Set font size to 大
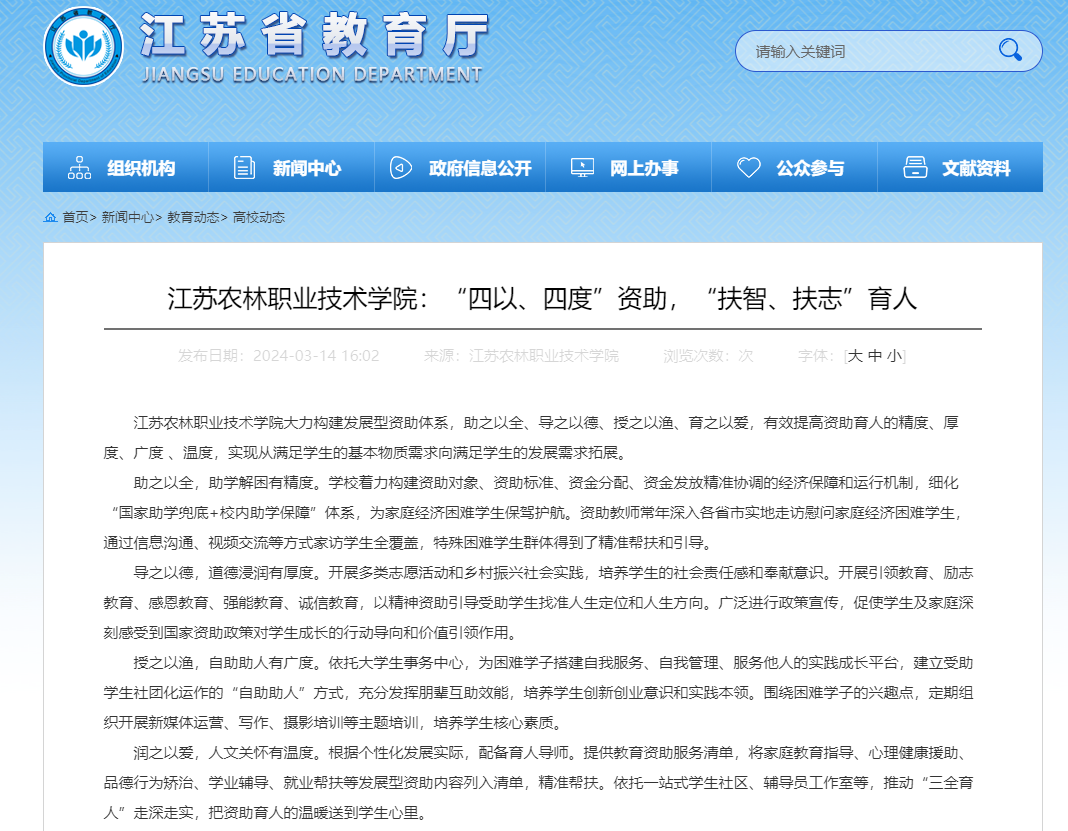The width and height of the screenshot is (1068, 831). point(855,356)
